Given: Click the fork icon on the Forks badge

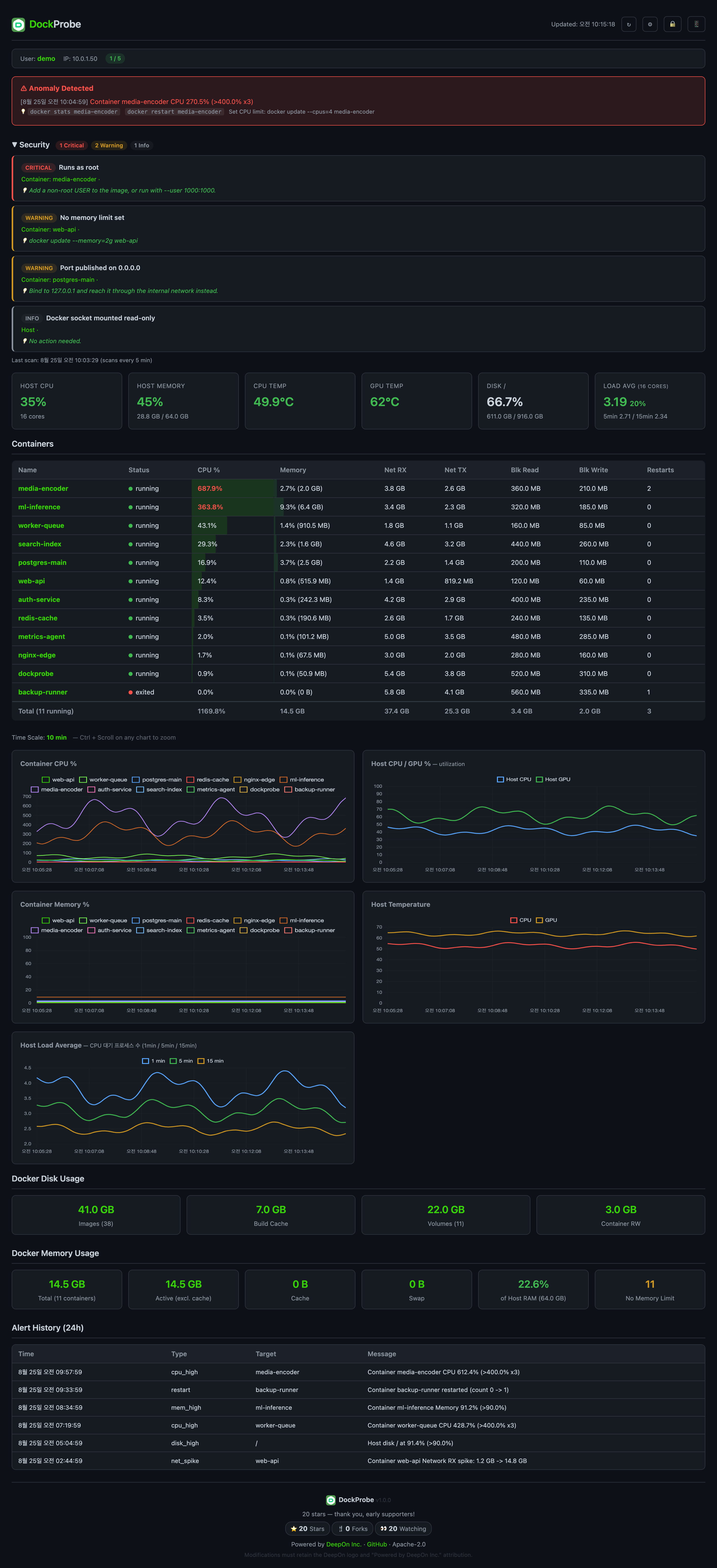Looking at the screenshot, I should coord(340,1528).
